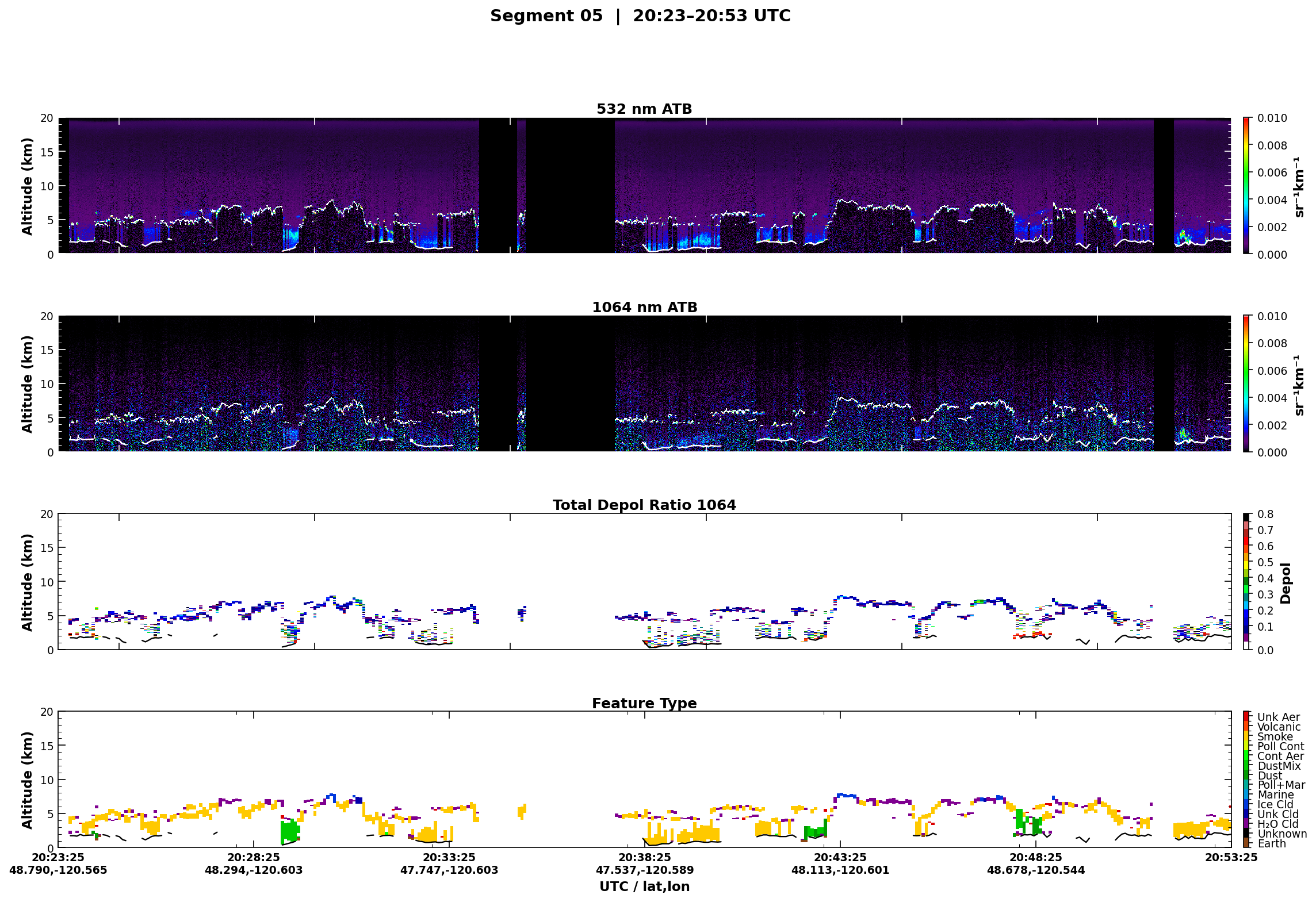Click the Earth legend label

pyautogui.click(x=1271, y=843)
